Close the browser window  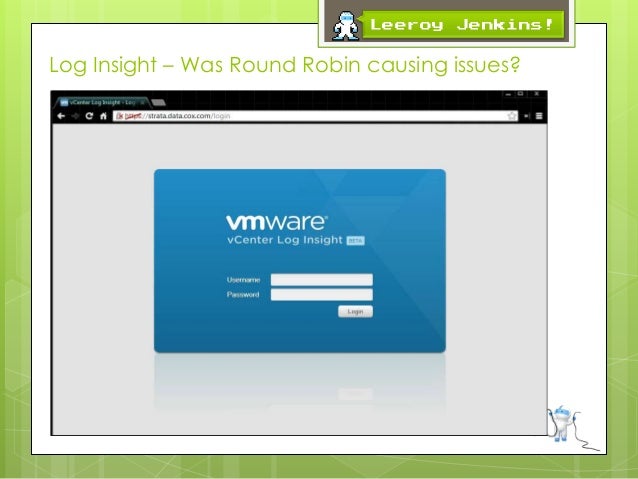pos(537,94)
